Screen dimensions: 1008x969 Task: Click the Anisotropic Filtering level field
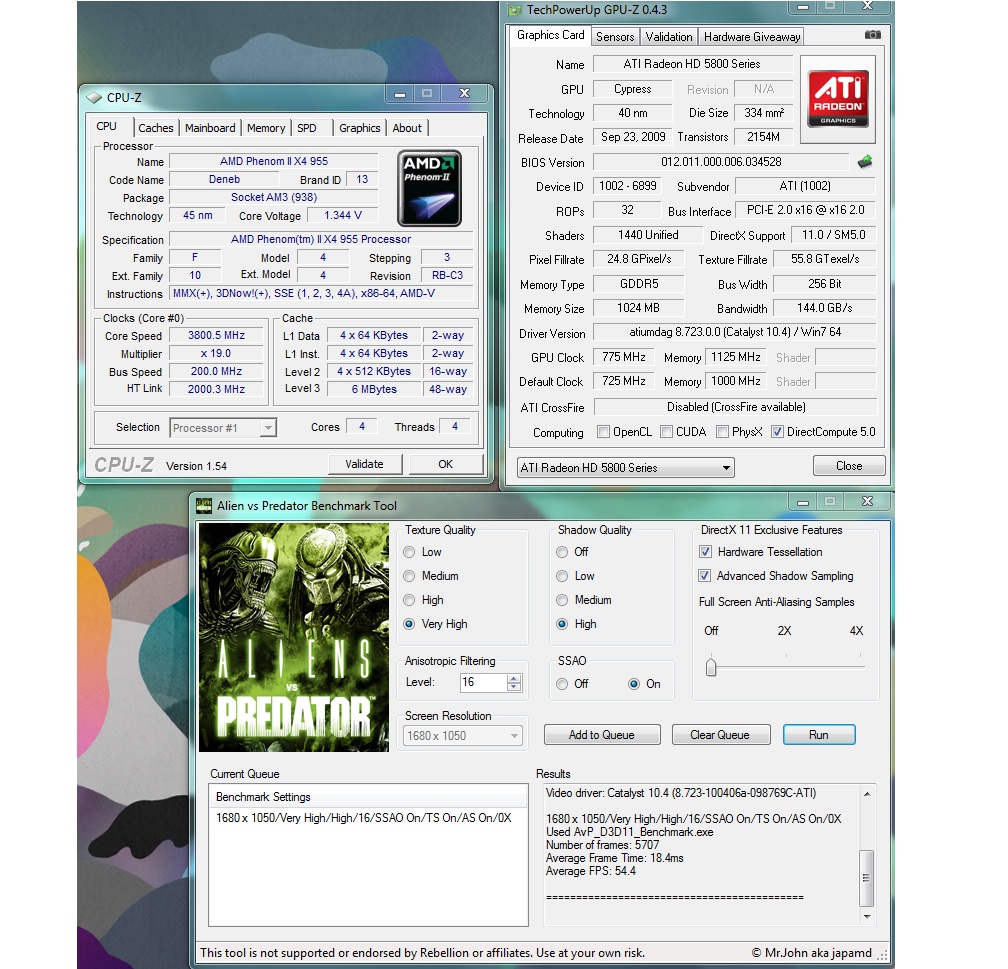coord(483,682)
